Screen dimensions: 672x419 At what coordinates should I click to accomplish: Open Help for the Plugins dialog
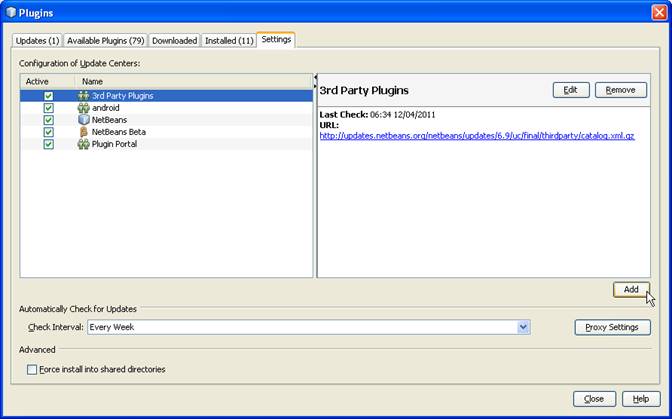coord(641,399)
